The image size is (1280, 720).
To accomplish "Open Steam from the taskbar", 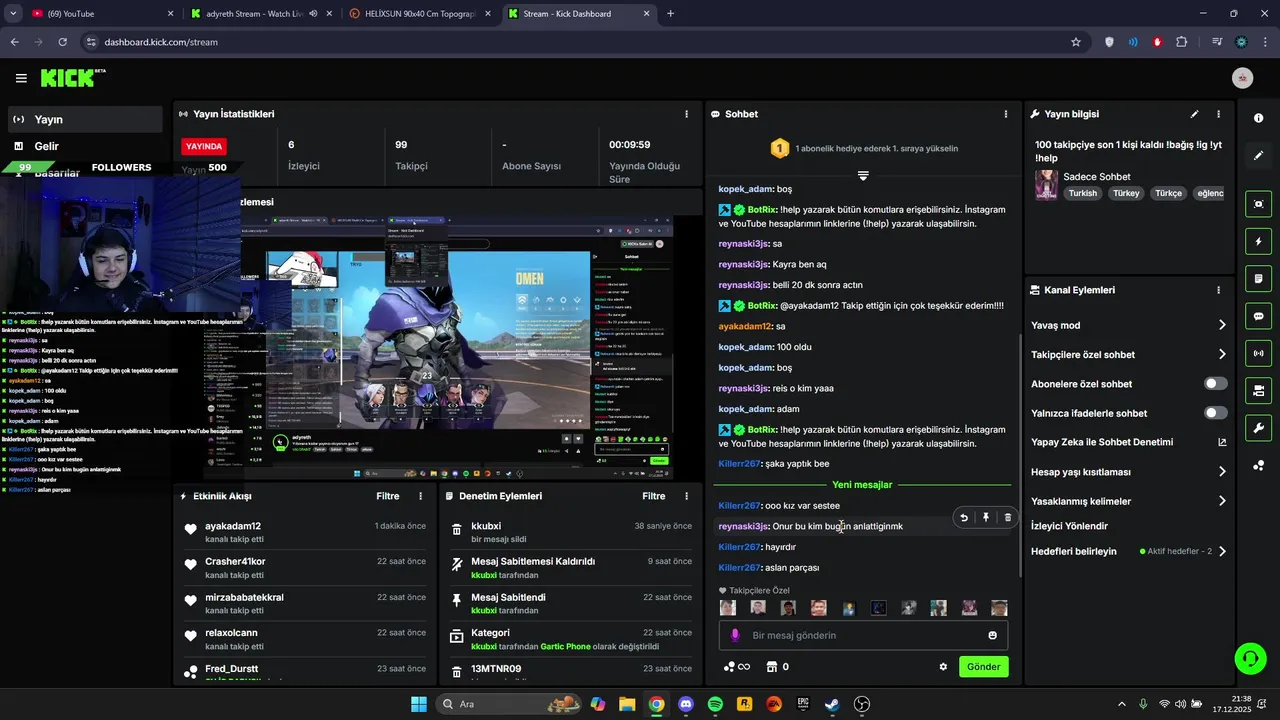I will click(x=832, y=704).
